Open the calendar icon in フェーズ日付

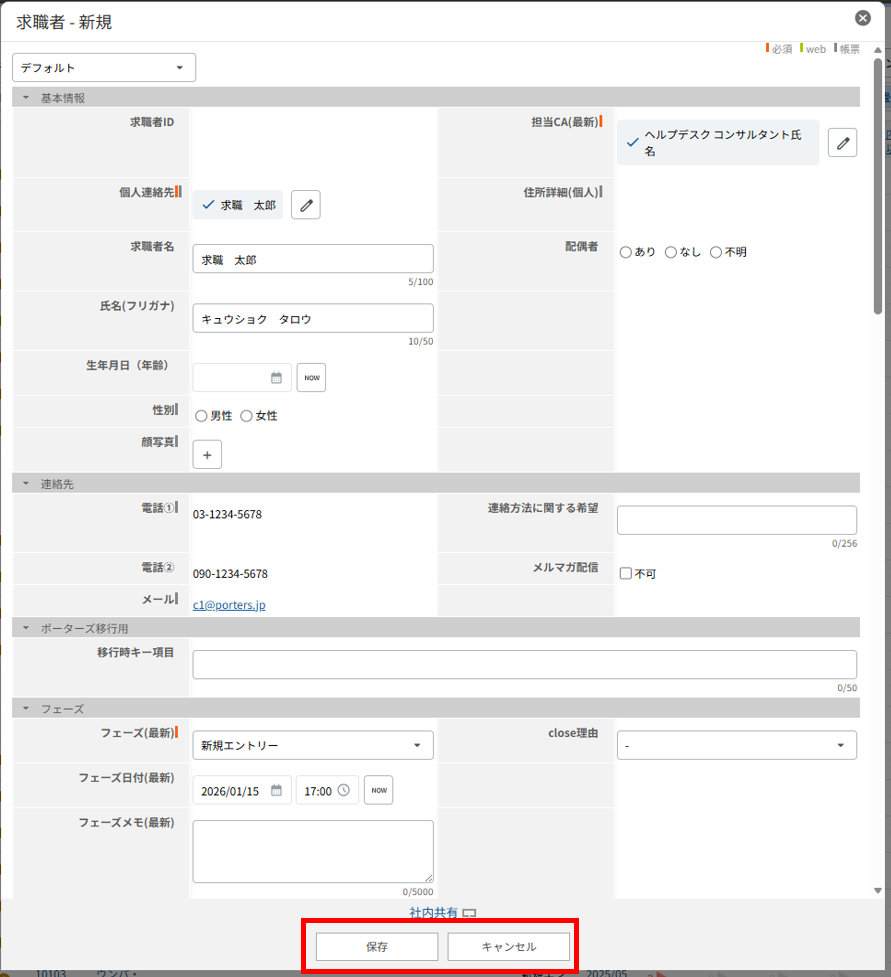point(276,790)
